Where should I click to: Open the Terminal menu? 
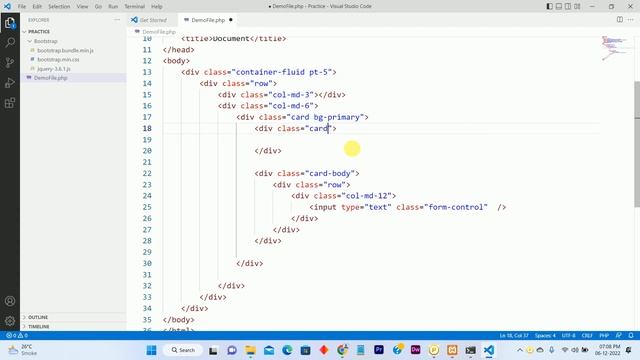click(135, 7)
